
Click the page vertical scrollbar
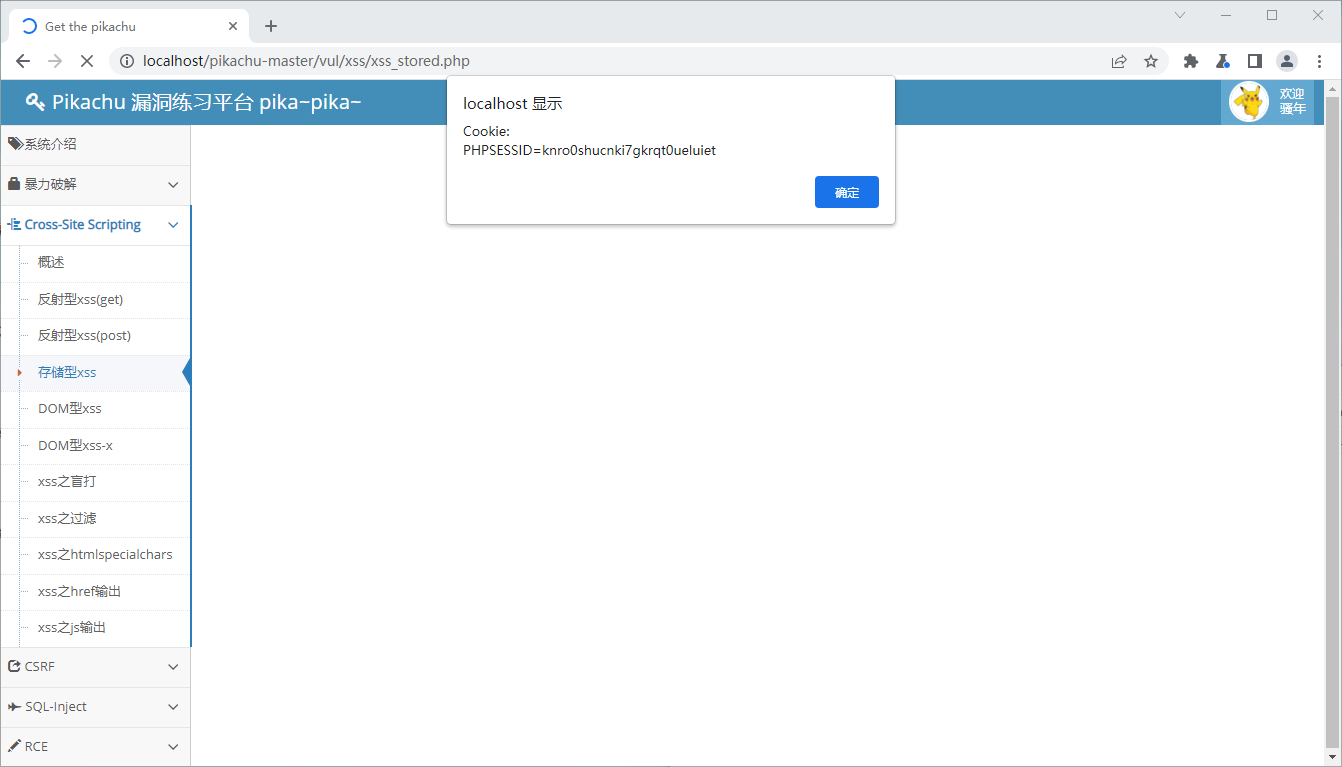1331,420
